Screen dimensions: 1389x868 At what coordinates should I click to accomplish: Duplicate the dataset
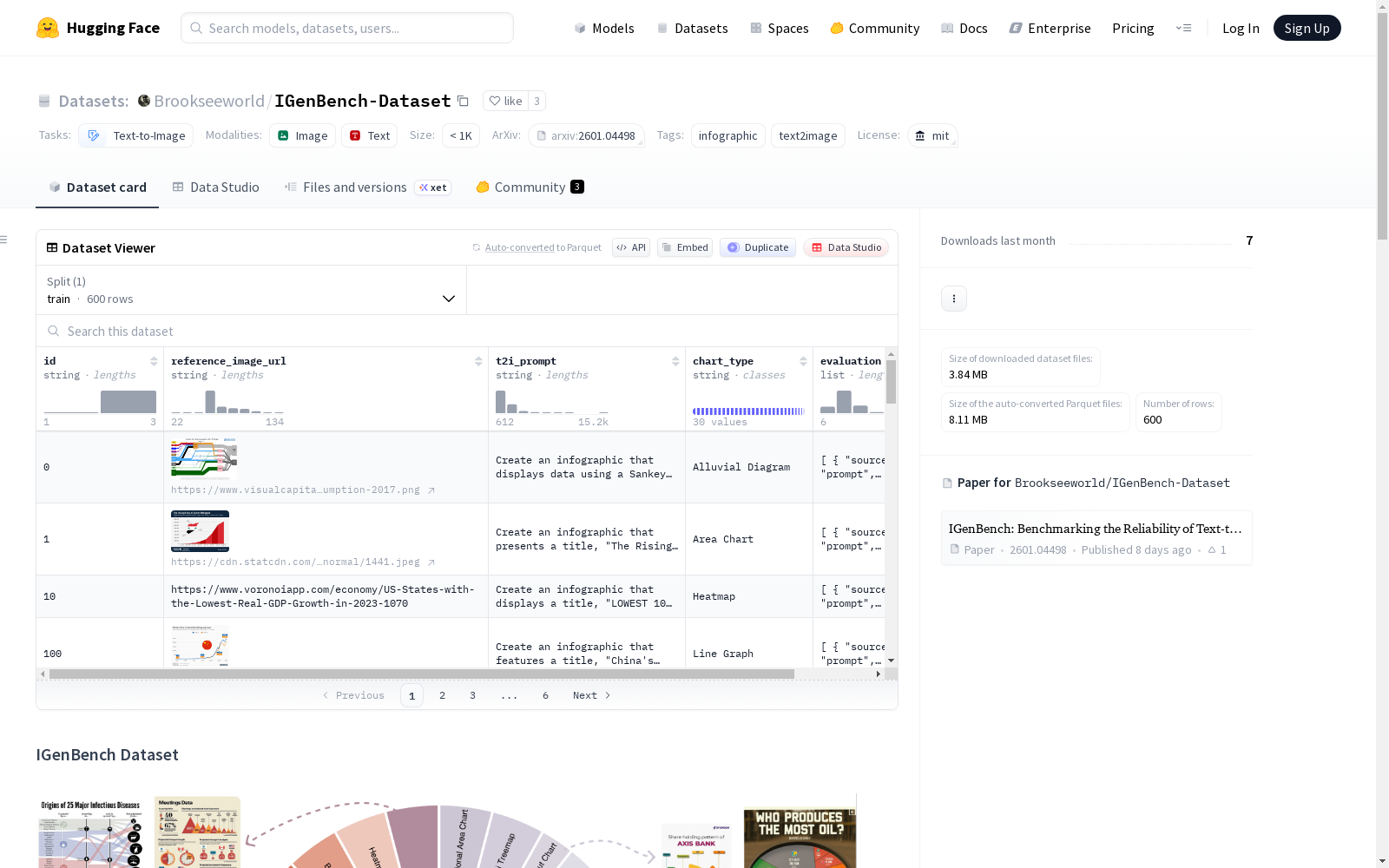point(758,247)
